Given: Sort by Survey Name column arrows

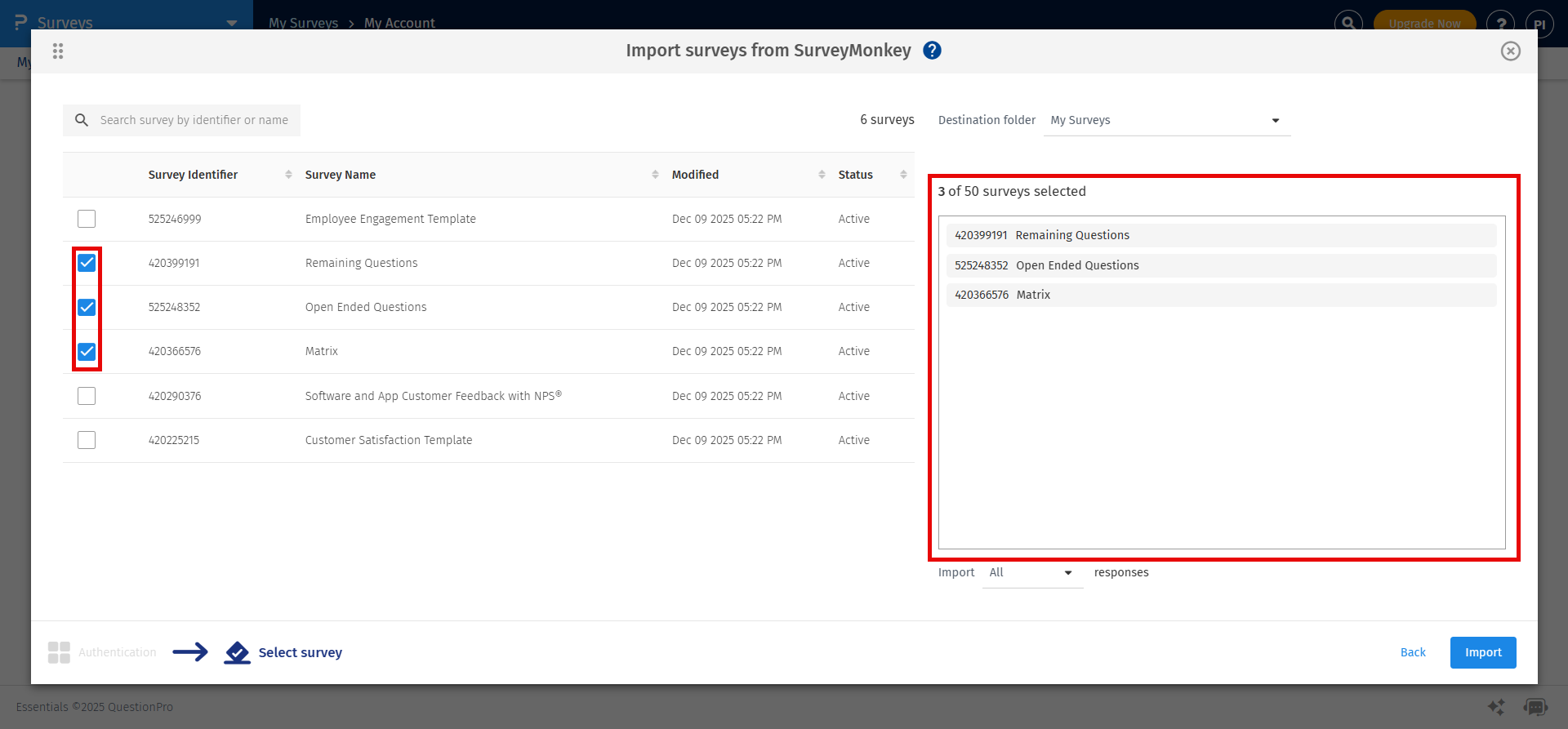Looking at the screenshot, I should [x=655, y=175].
